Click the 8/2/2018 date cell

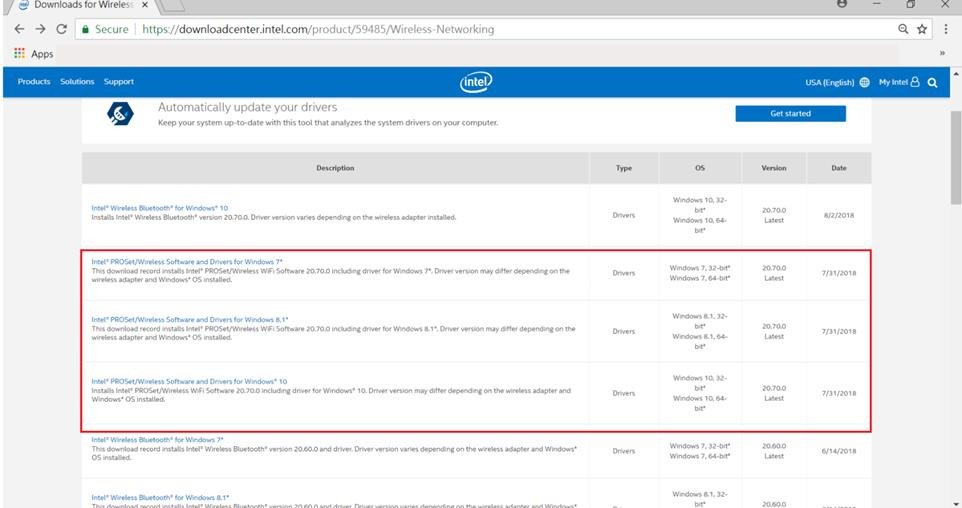coord(839,215)
